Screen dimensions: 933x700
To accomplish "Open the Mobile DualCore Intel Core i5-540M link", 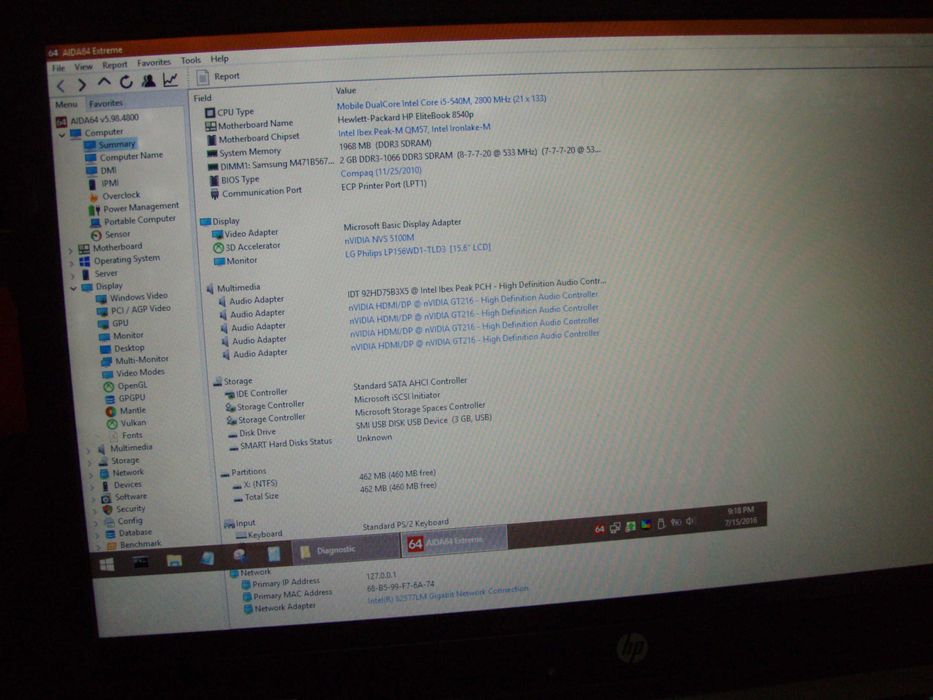I will [x=442, y=102].
